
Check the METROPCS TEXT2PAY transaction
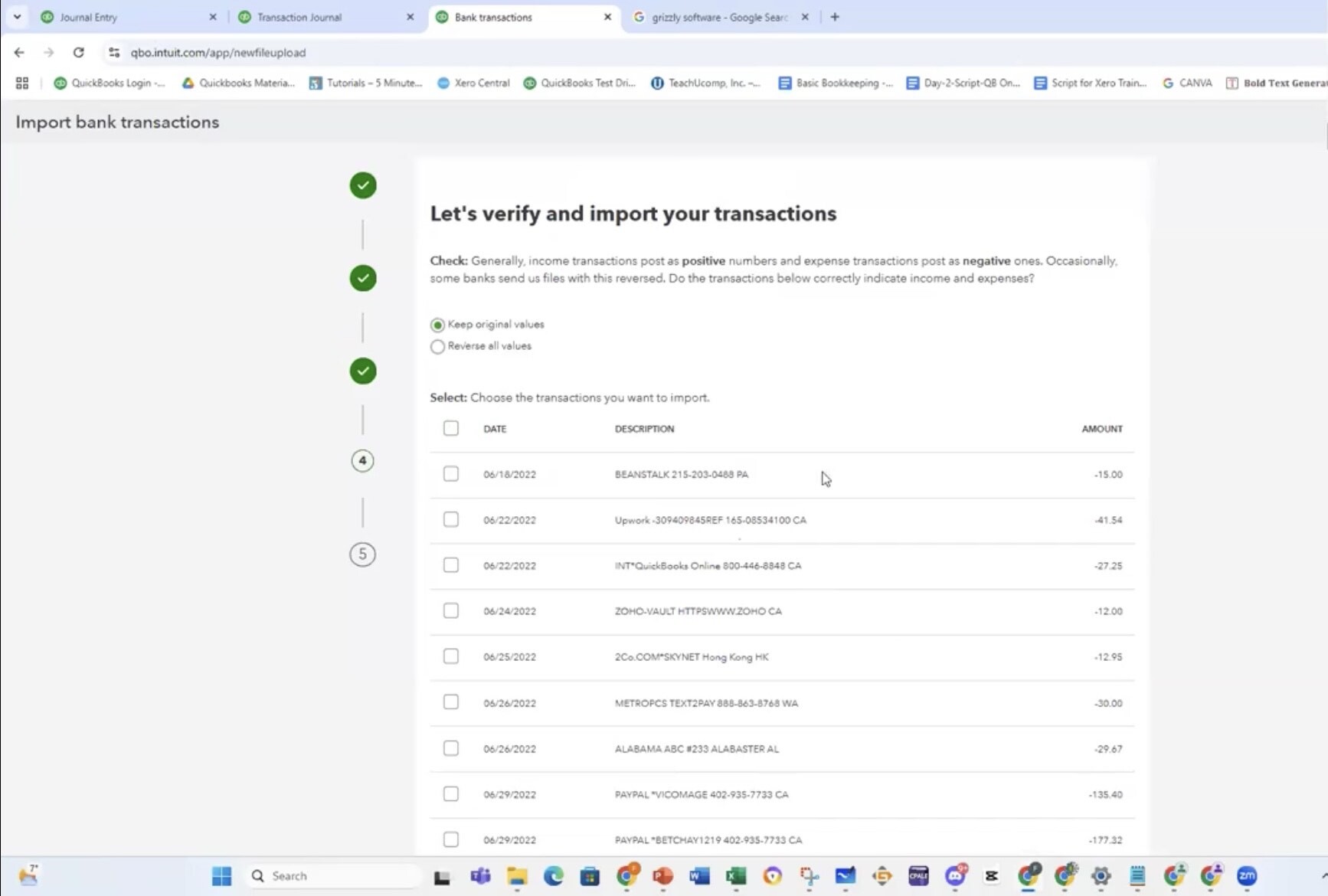coord(451,702)
